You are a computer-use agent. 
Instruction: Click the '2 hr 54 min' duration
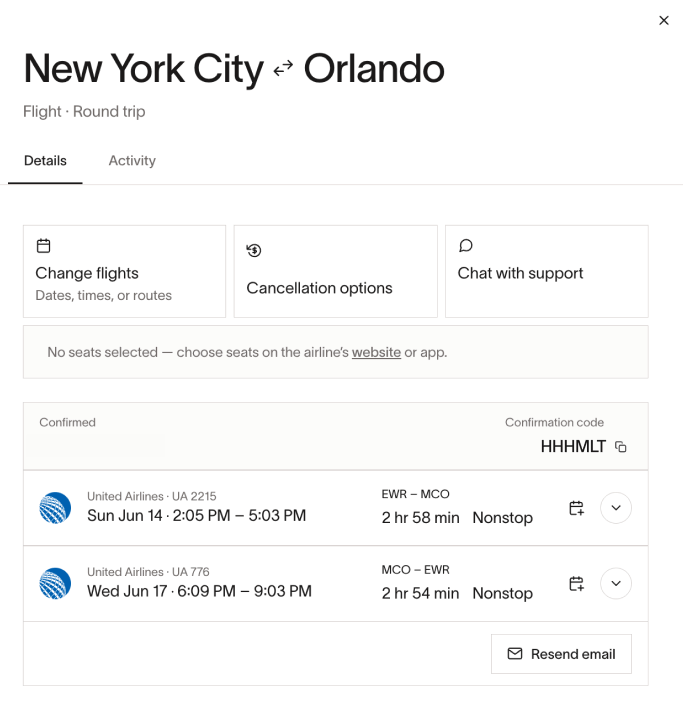point(420,593)
